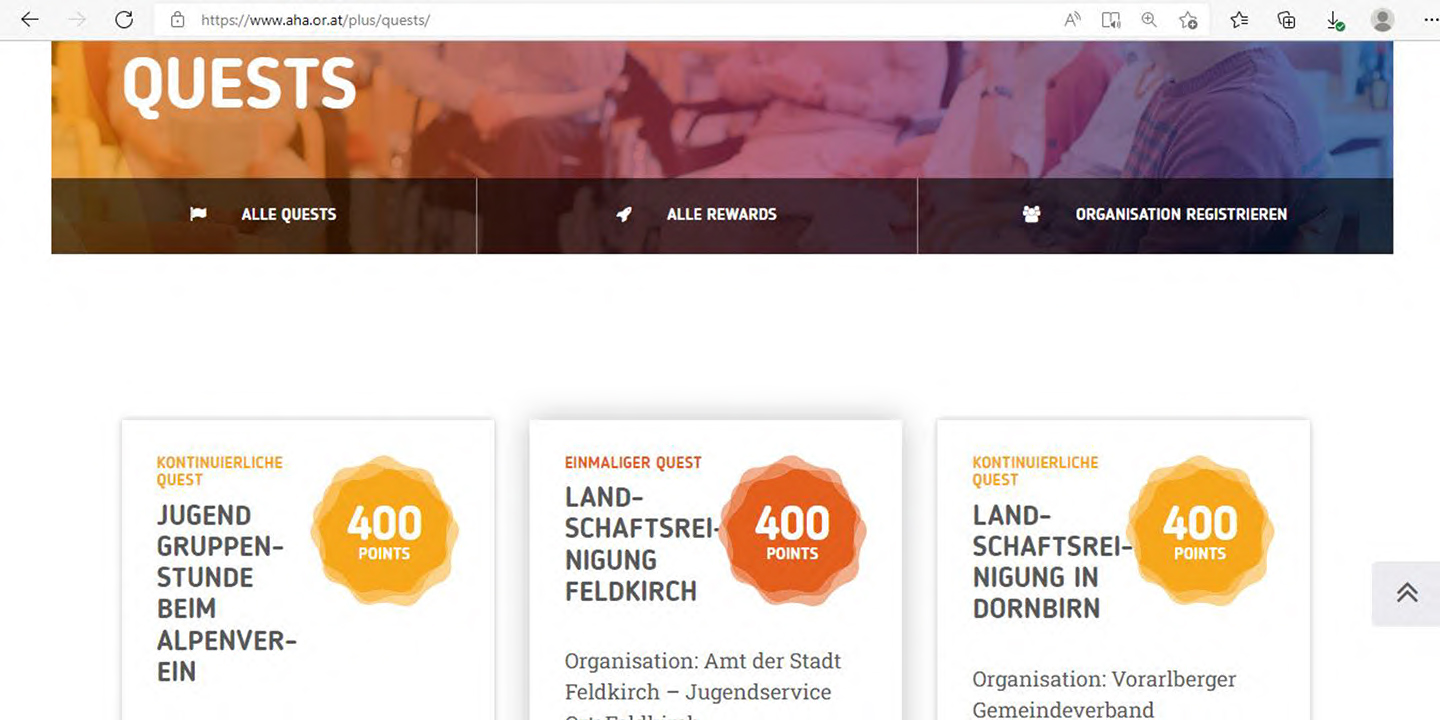Open the Downloads icon
Image resolution: width=1440 pixels, height=720 pixels.
click(x=1335, y=20)
